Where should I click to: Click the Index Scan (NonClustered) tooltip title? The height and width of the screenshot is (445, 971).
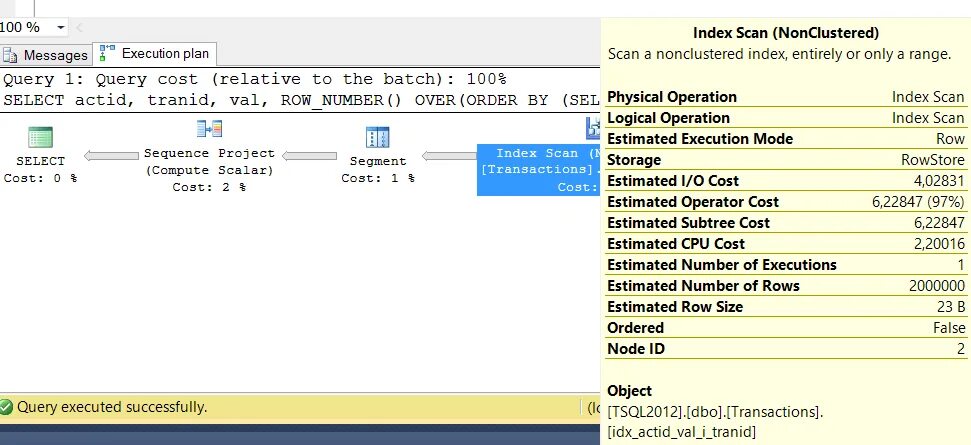785,33
